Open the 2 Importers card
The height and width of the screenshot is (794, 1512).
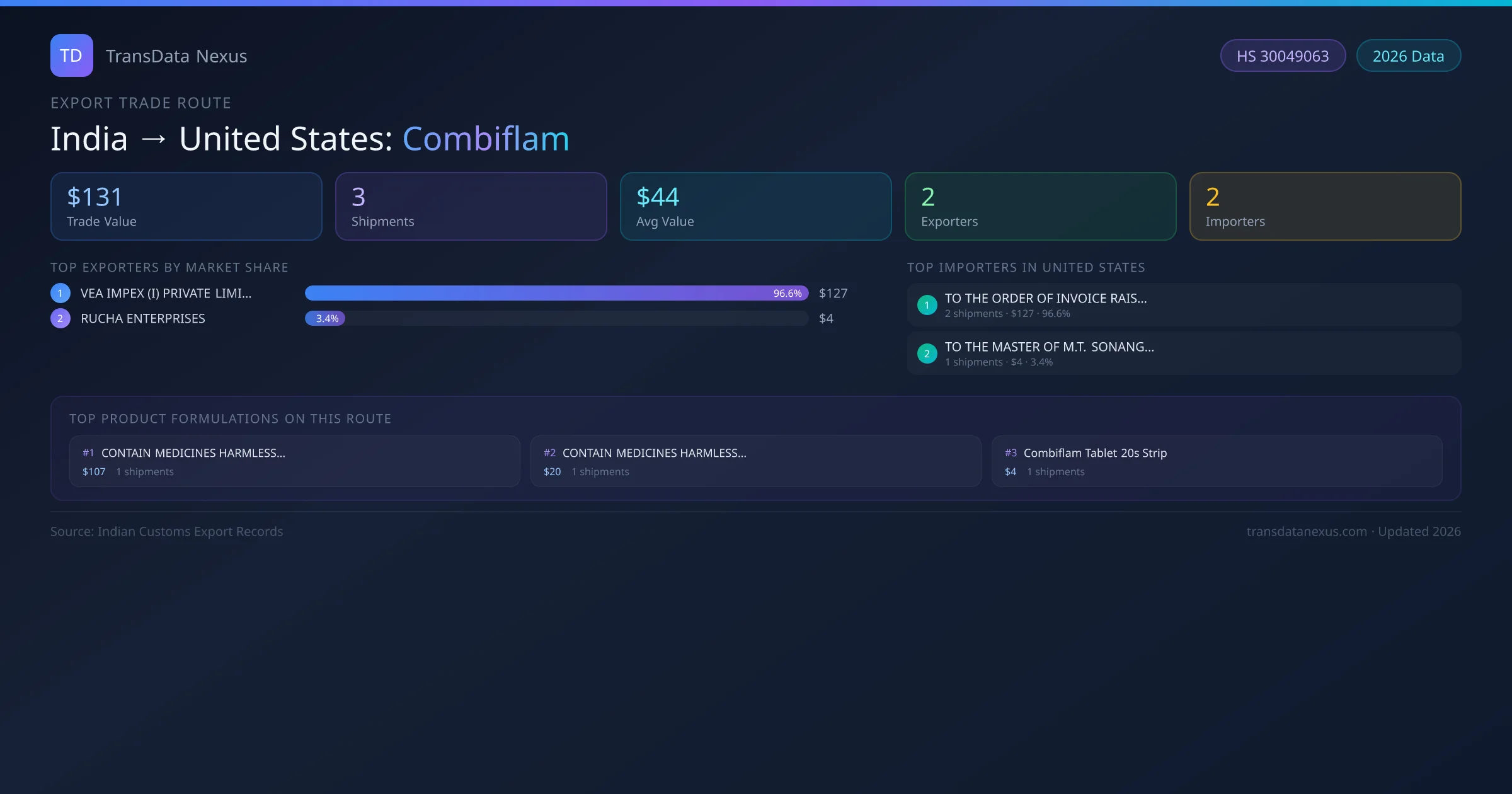click(1326, 207)
